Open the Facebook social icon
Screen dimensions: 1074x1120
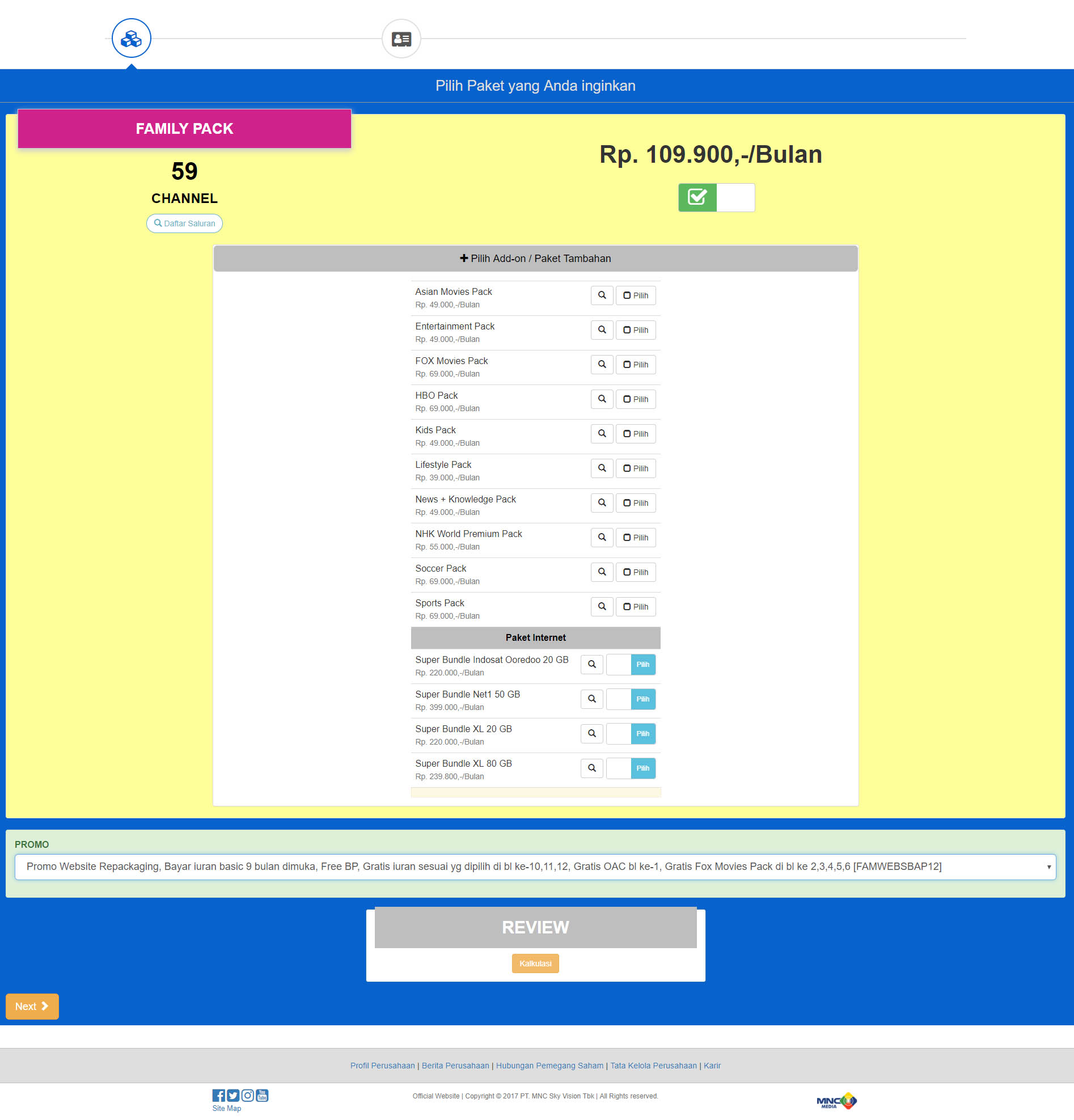click(218, 1096)
